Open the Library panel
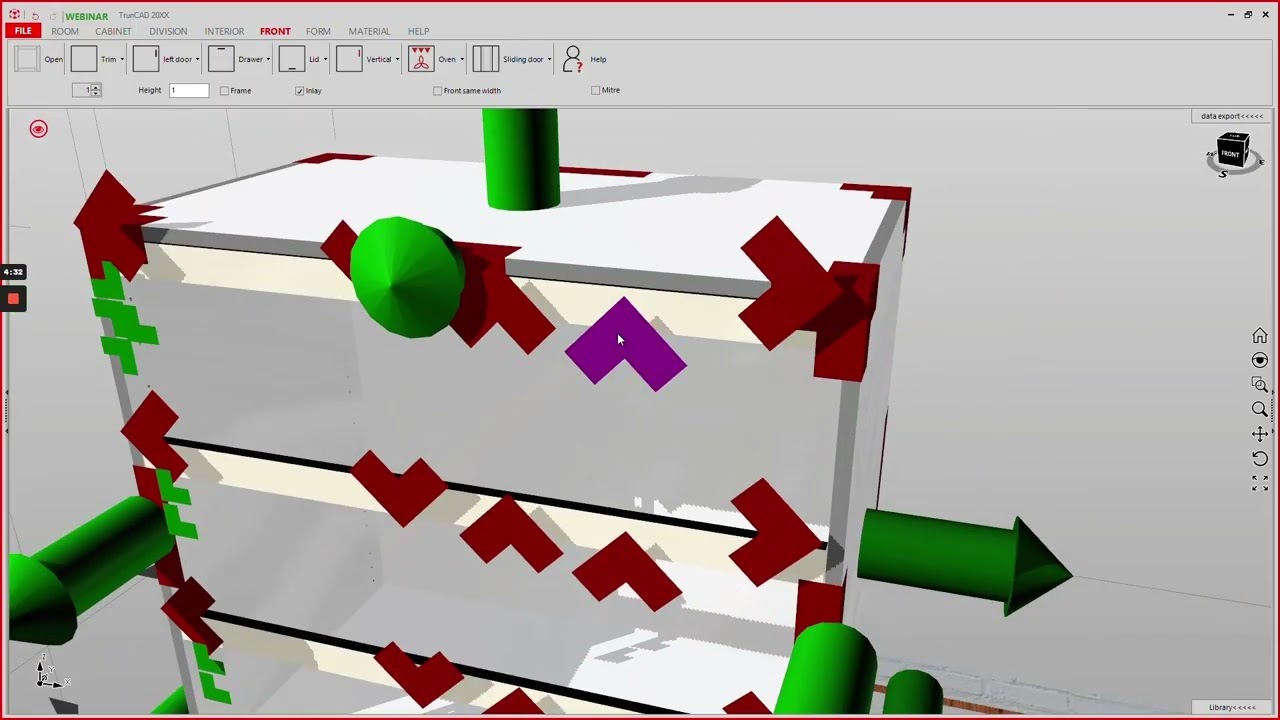Viewport: 1280px width, 720px height. (1232, 707)
